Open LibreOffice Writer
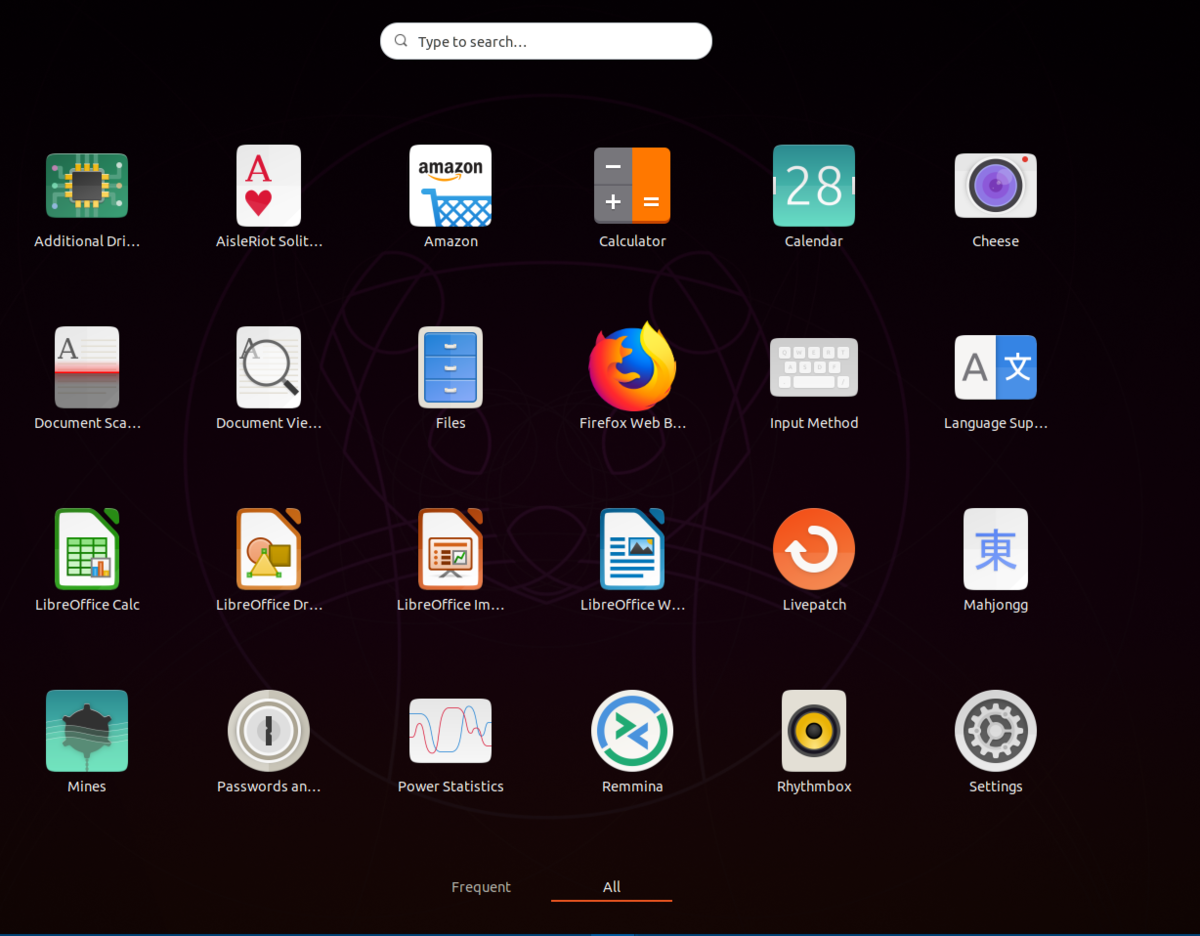The image size is (1200, 936). point(632,549)
